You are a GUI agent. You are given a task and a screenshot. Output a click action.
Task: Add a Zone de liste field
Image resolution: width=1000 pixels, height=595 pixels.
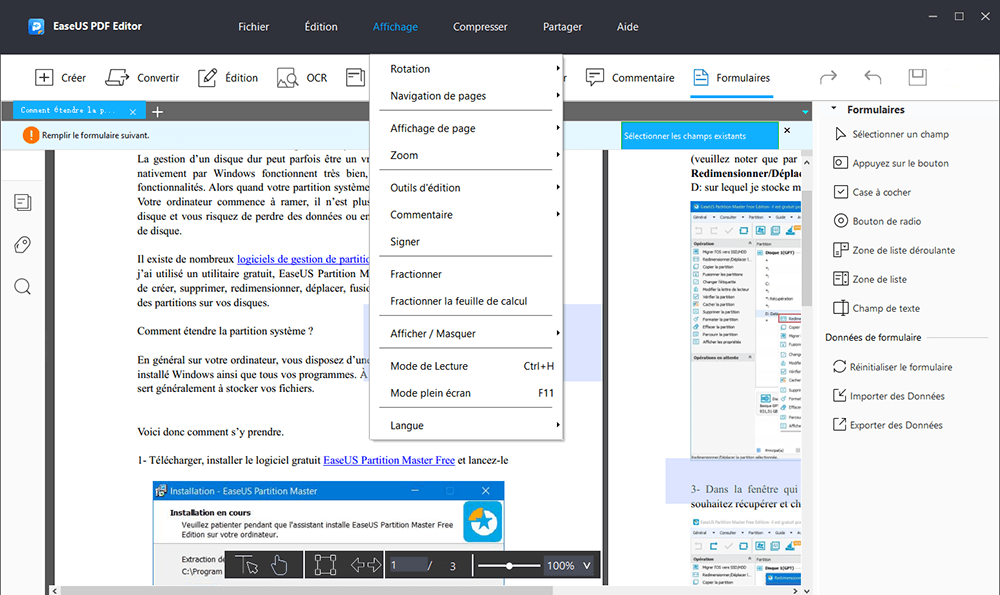870,279
